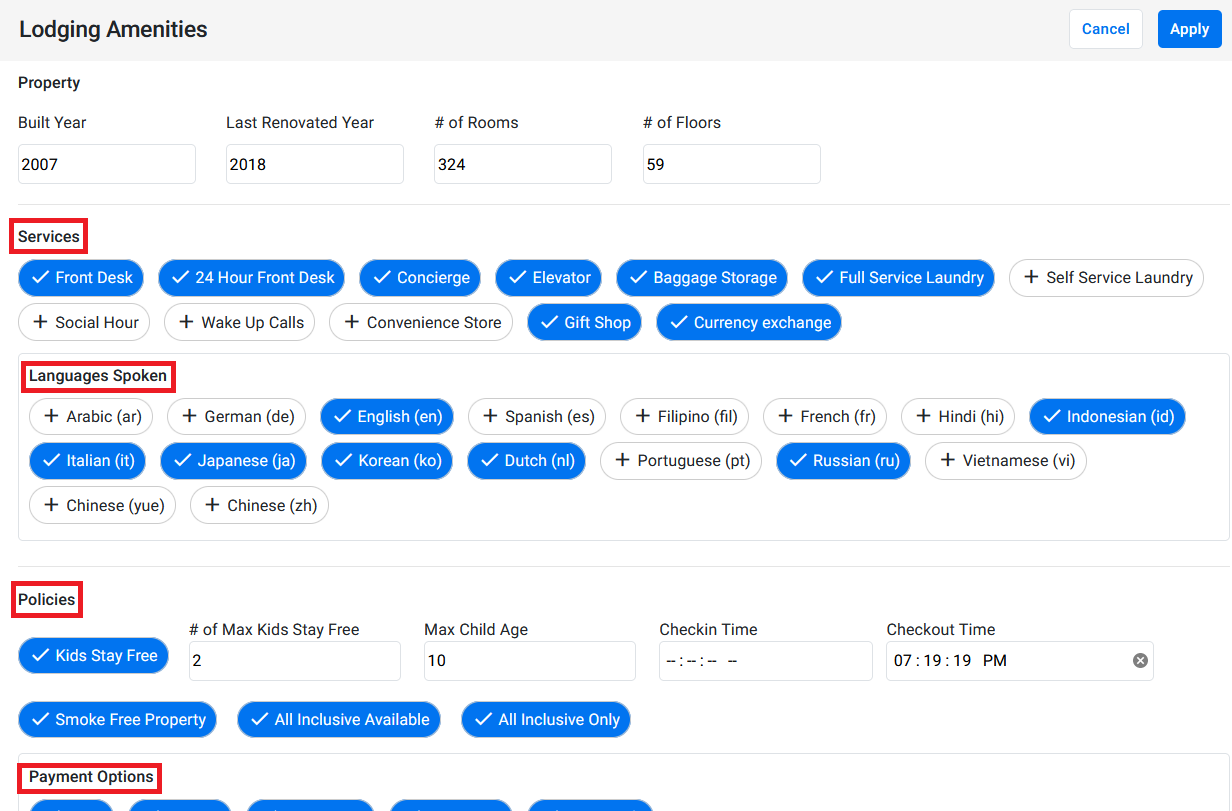
Task: Click the Property section label
Action: click(x=49, y=83)
